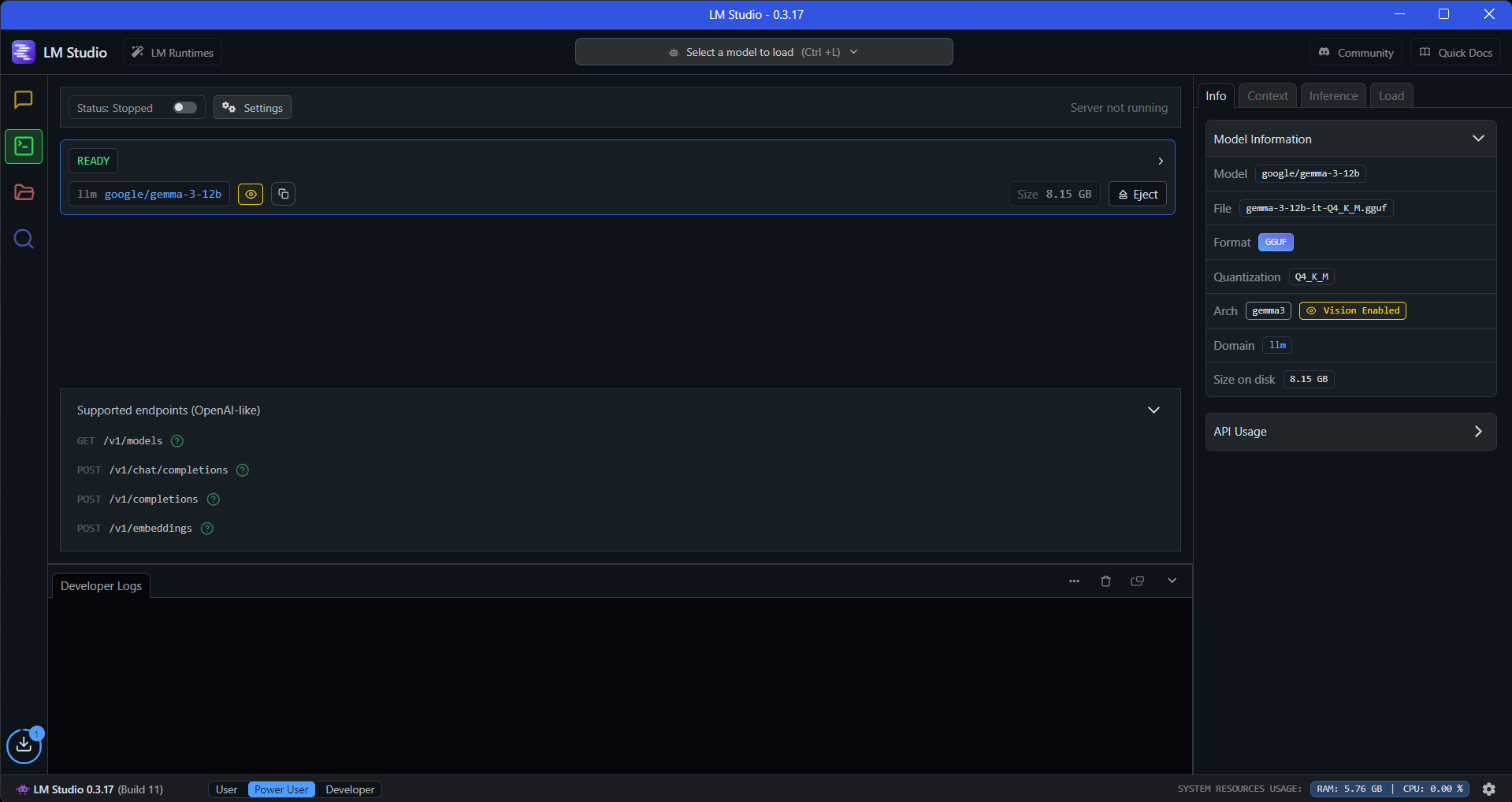Open Quick Docs
The width and height of the screenshot is (1512, 802).
[1455, 52]
